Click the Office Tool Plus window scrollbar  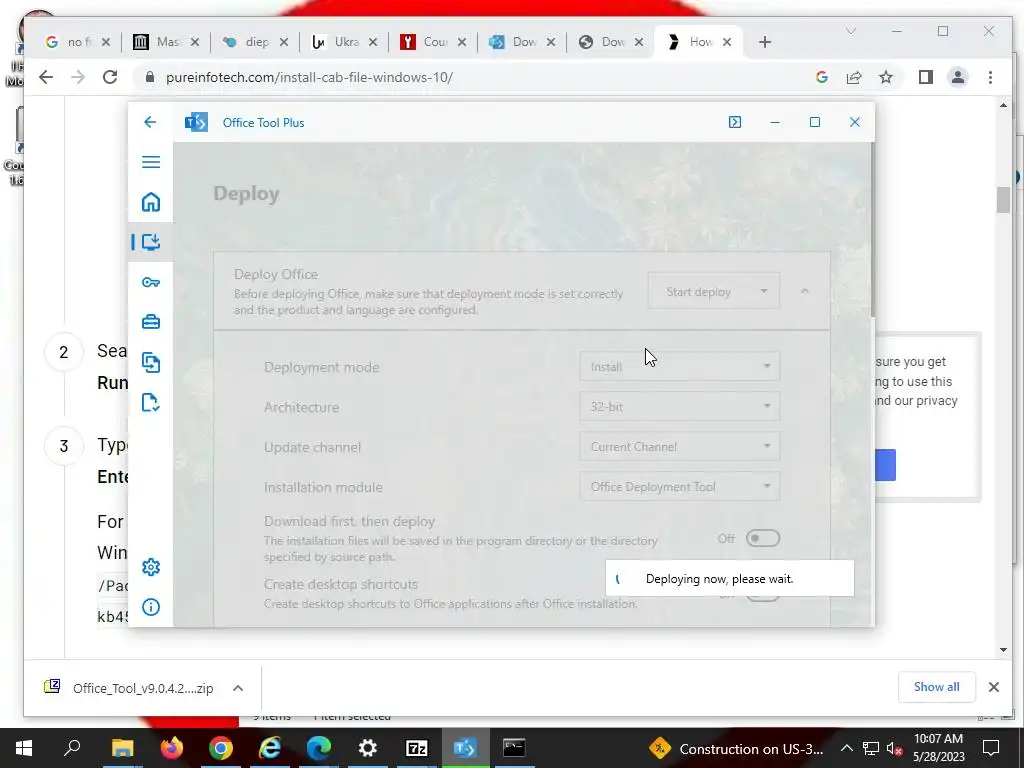click(872, 232)
